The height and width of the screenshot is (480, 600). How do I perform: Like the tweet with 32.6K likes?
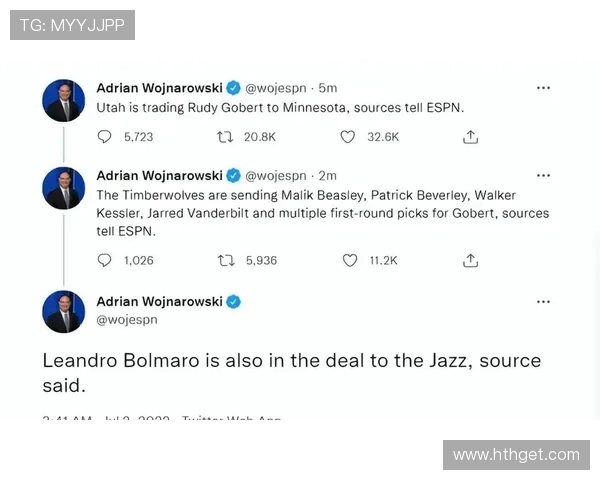click(x=347, y=137)
